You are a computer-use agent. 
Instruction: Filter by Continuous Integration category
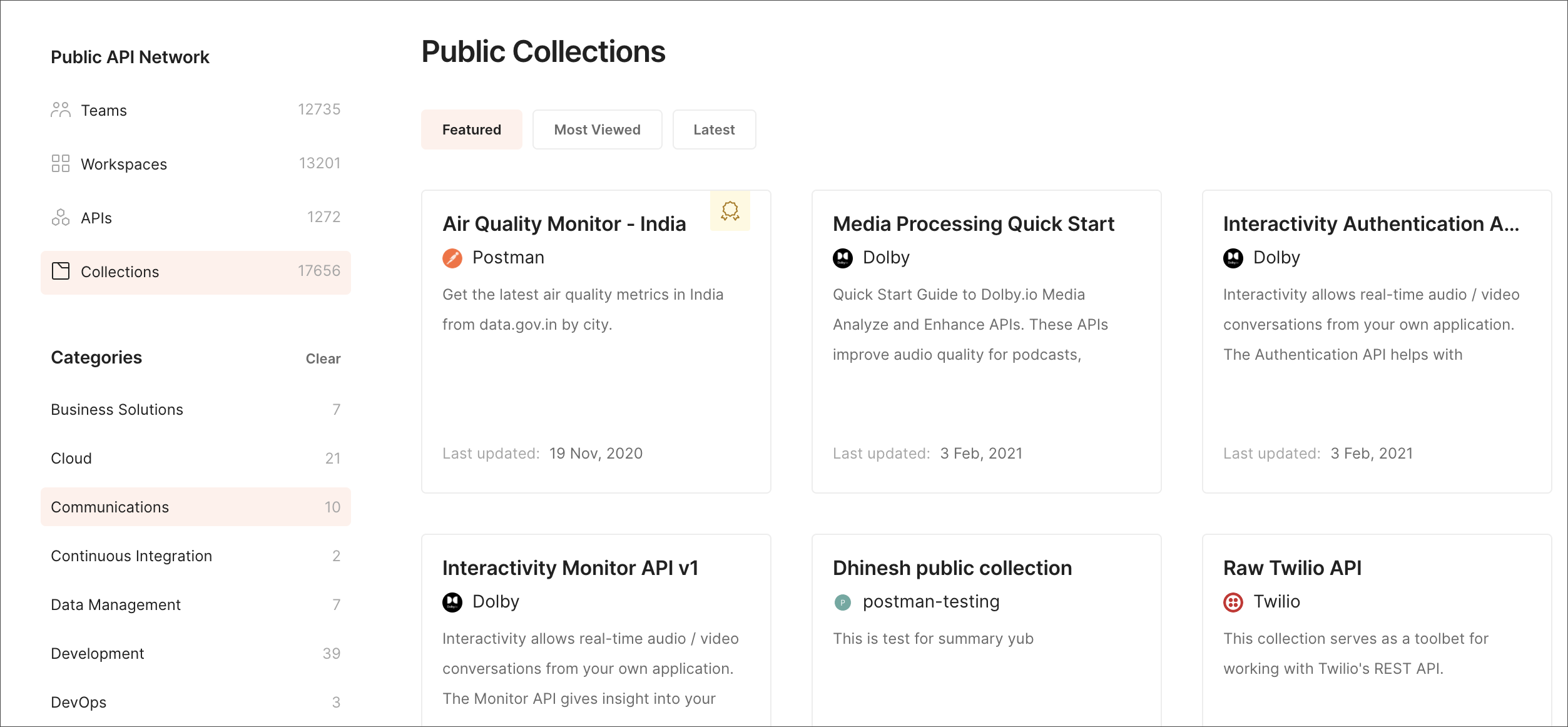coord(196,556)
